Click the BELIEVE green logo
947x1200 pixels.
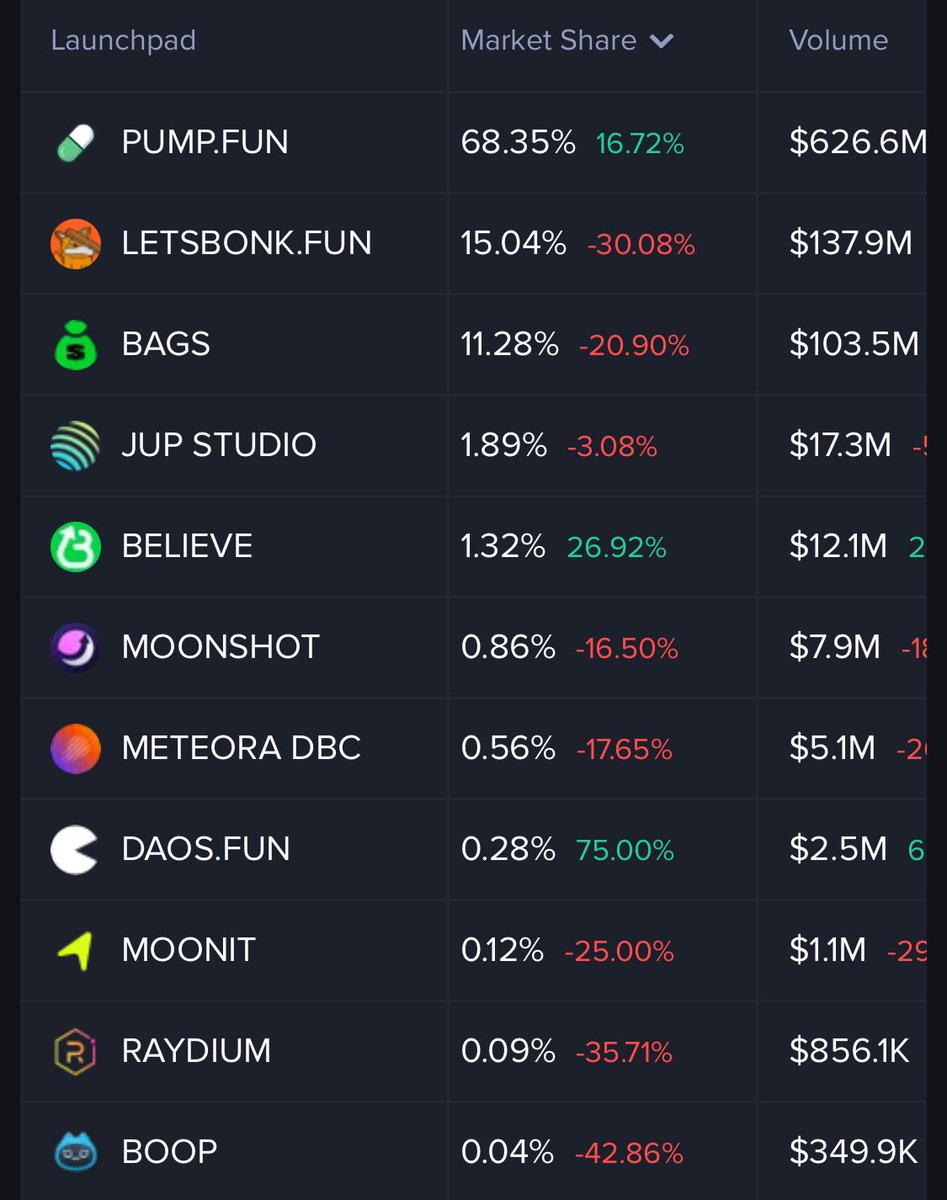click(76, 546)
